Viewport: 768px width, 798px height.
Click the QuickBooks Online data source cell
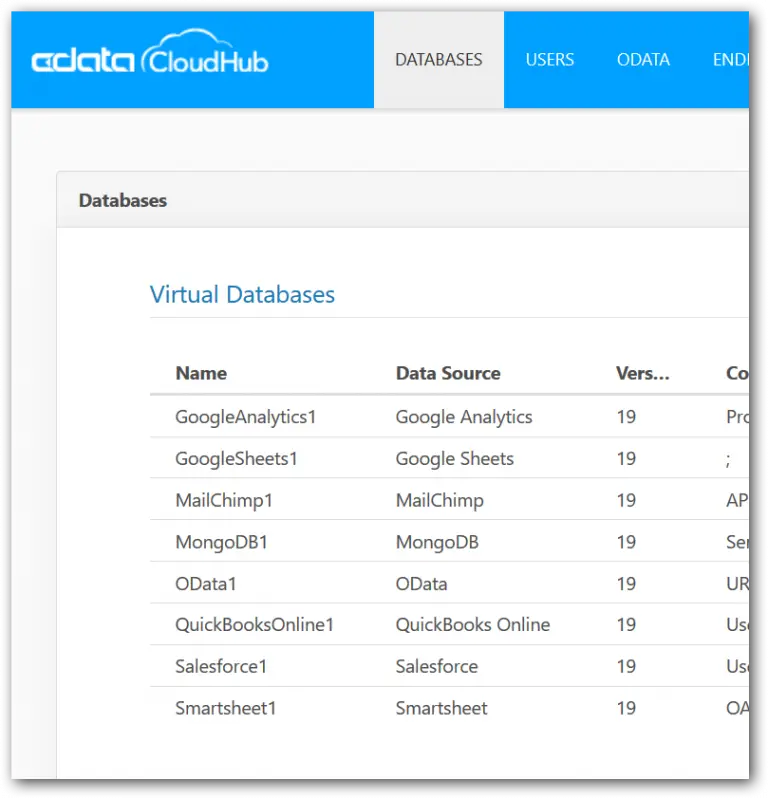click(472, 625)
